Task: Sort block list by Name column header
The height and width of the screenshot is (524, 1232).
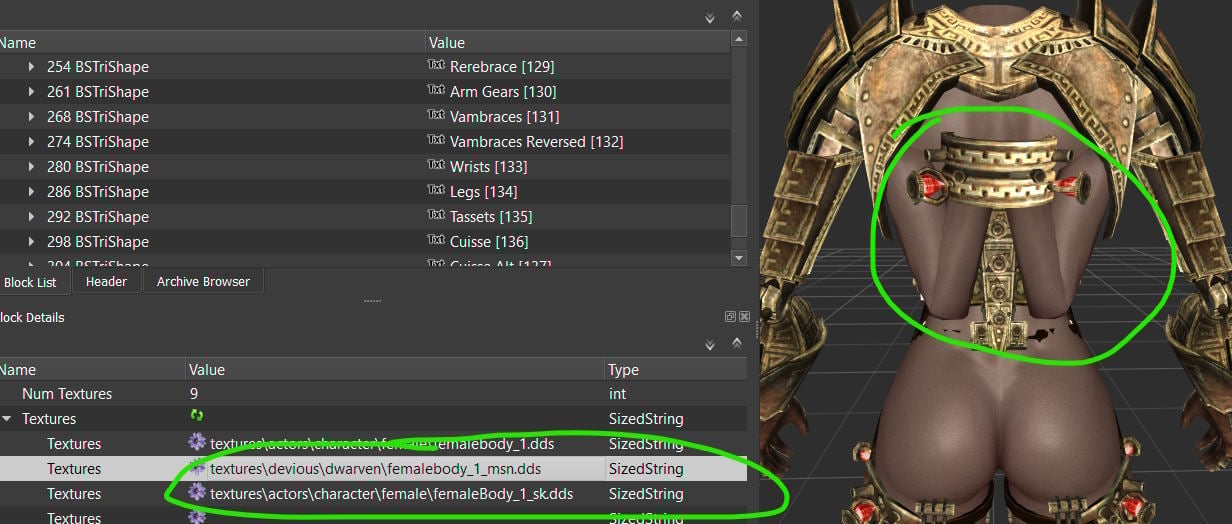Action: [x=211, y=43]
